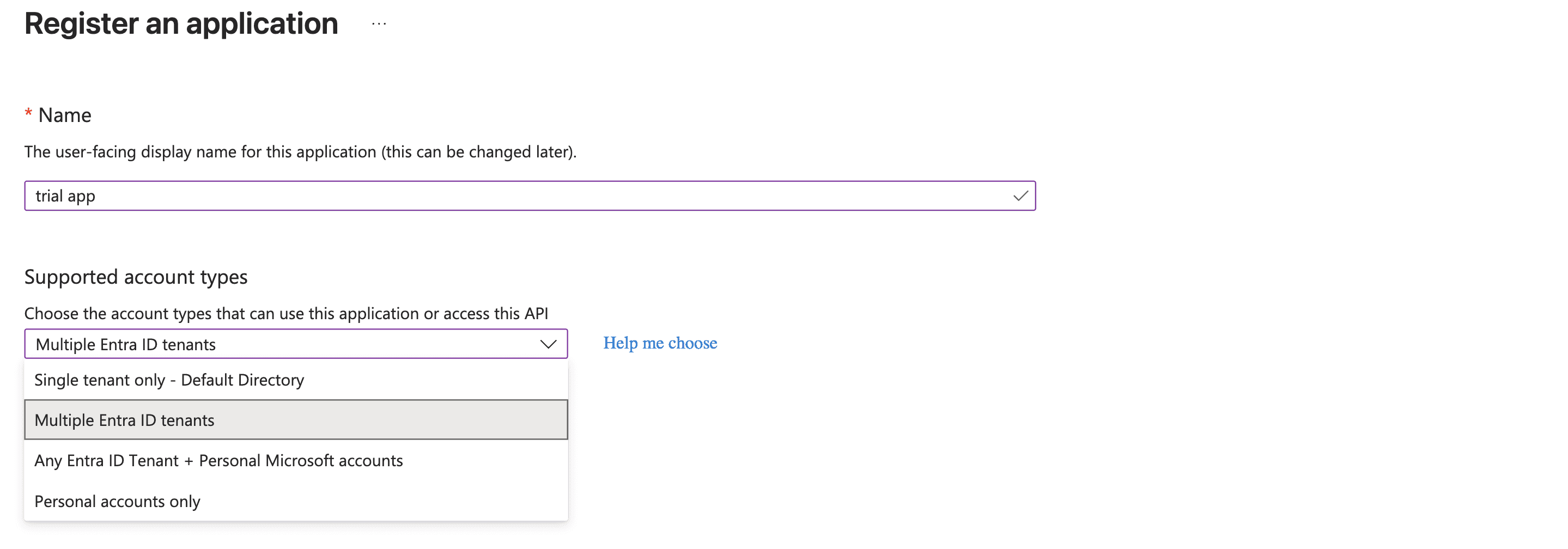Click the Choose the account types description text
The width and height of the screenshot is (1568, 549).
(x=286, y=314)
